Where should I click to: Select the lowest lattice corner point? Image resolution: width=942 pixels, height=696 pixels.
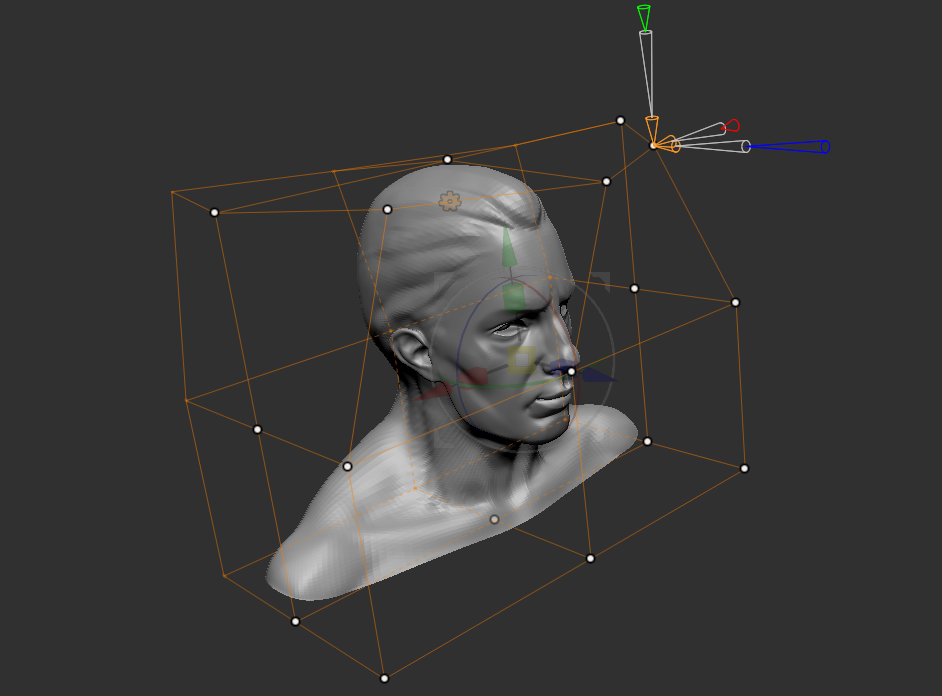pyautogui.click(x=384, y=679)
